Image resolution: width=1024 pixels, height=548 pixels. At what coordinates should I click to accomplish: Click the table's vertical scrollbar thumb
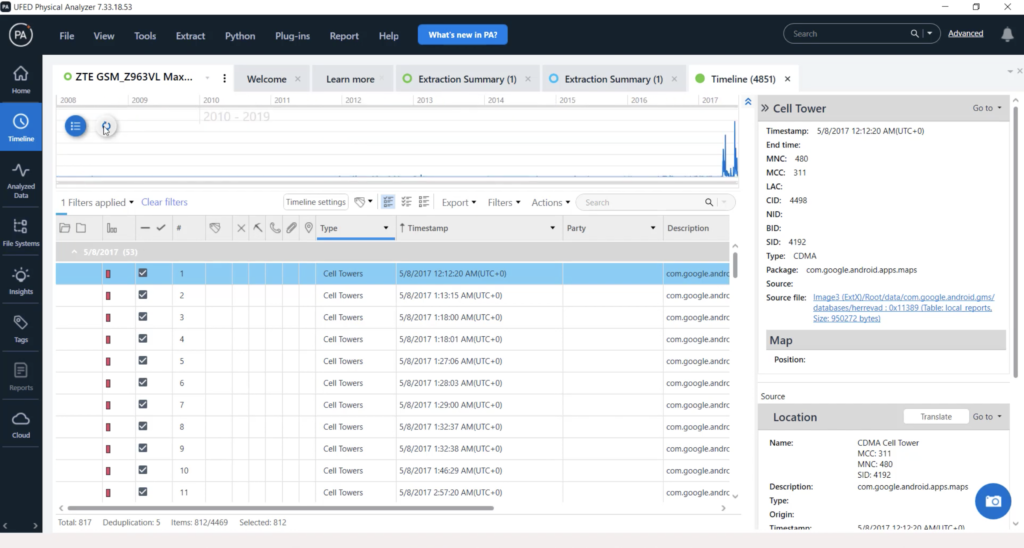[735, 265]
